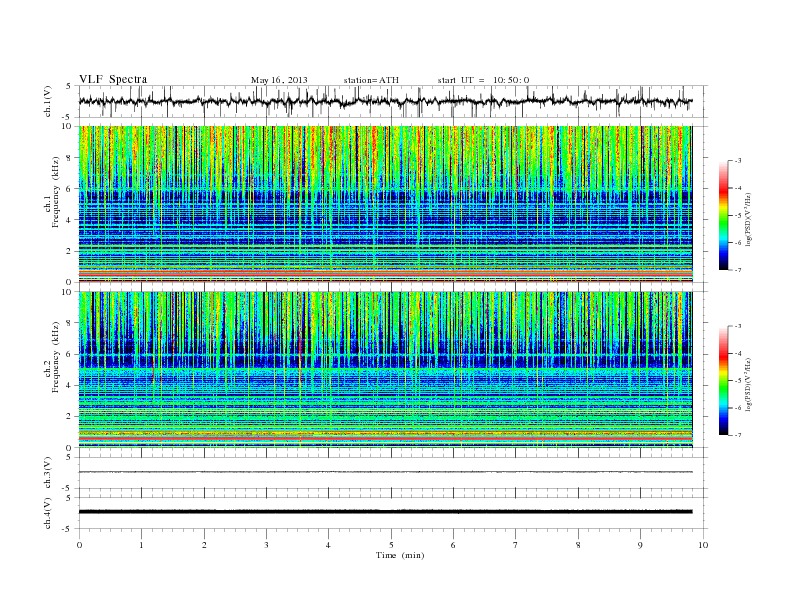The width and height of the screenshot is (792, 612).
Task: Click the ch.1 voltage waveform trace
Action: point(385,101)
